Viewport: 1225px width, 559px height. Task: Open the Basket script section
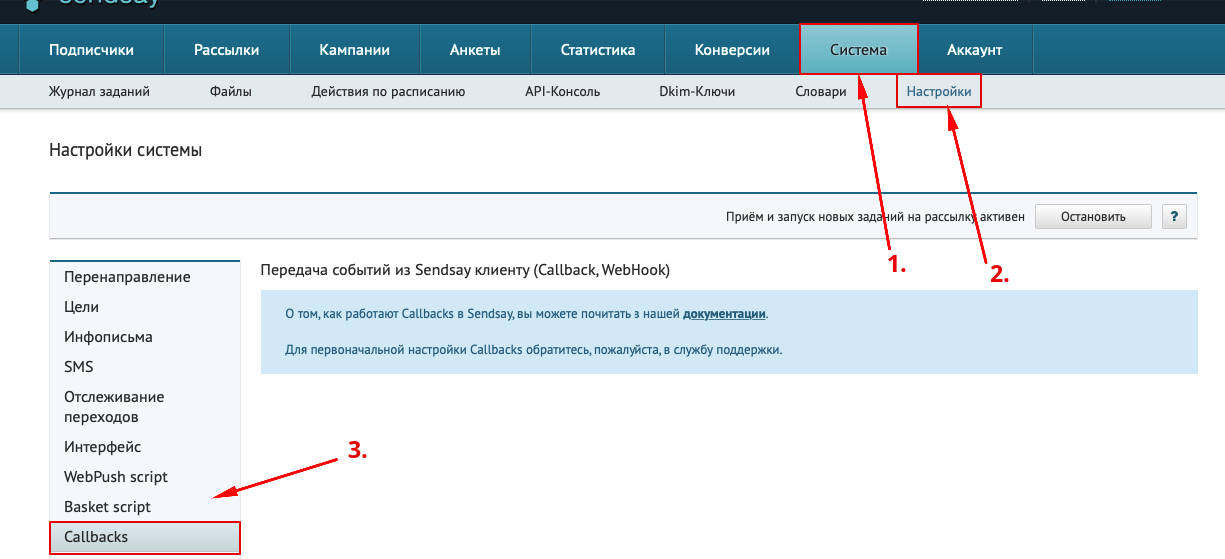click(x=145, y=507)
